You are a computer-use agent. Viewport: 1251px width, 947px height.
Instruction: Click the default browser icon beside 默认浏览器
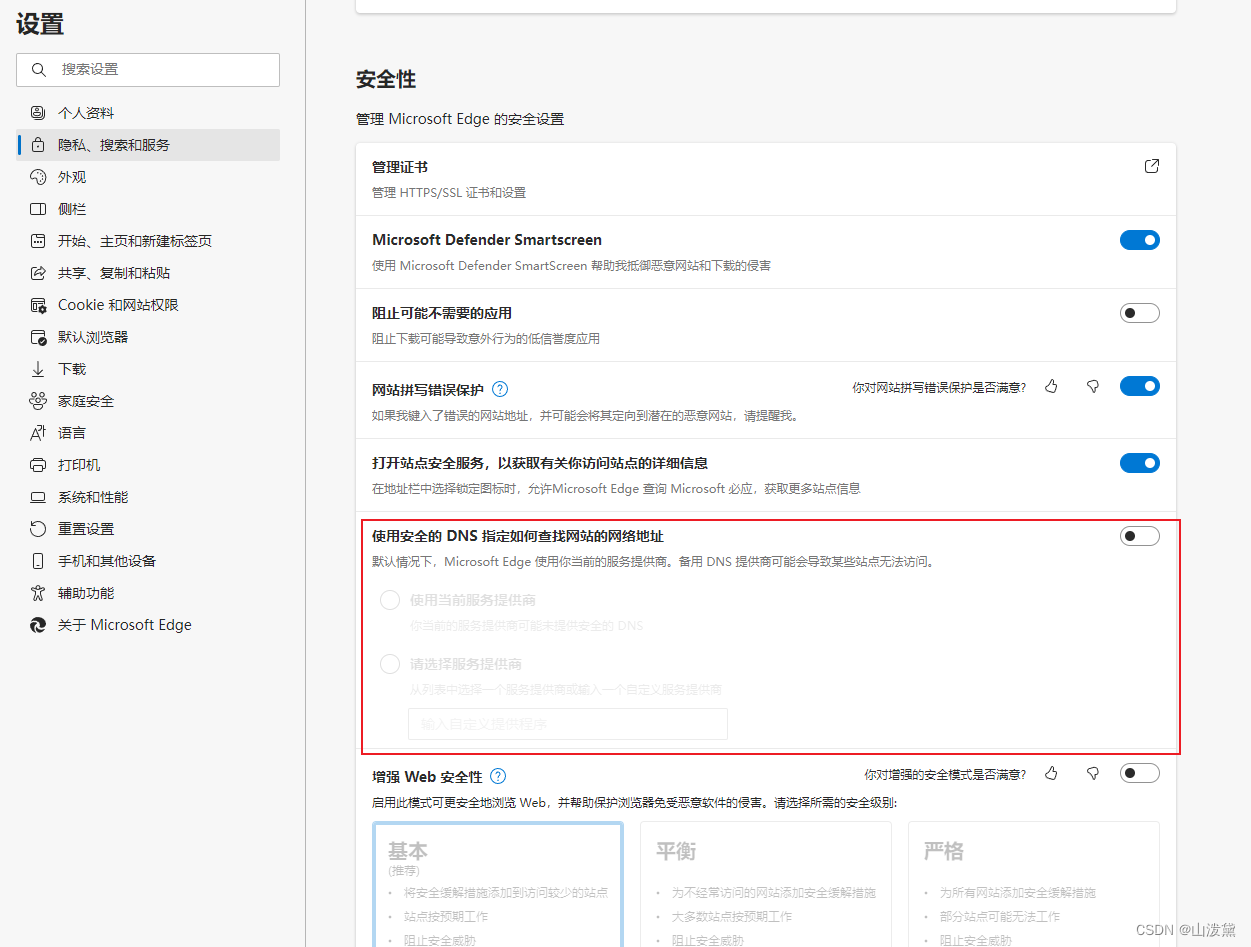pos(38,337)
